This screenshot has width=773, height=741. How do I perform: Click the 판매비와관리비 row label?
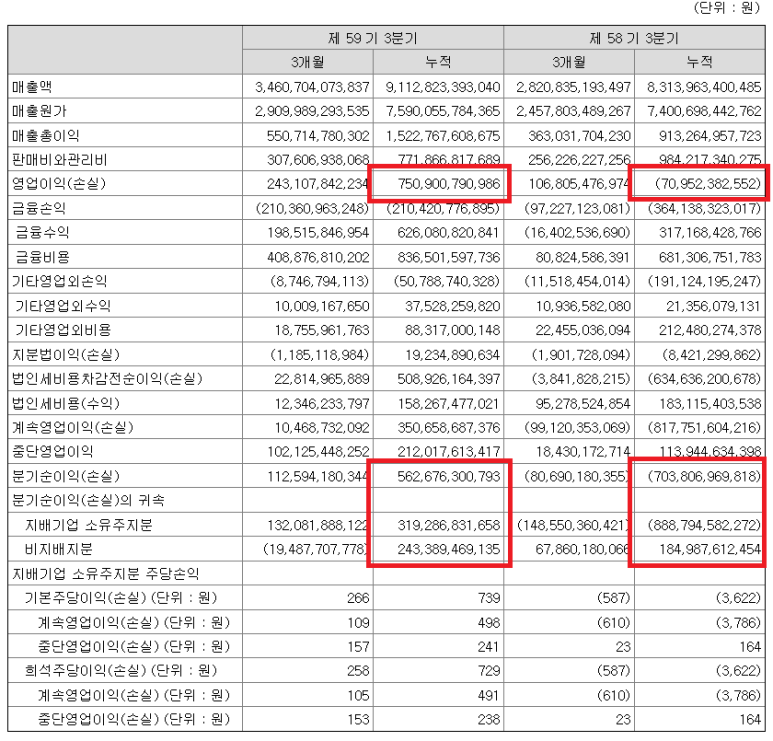pos(59,160)
